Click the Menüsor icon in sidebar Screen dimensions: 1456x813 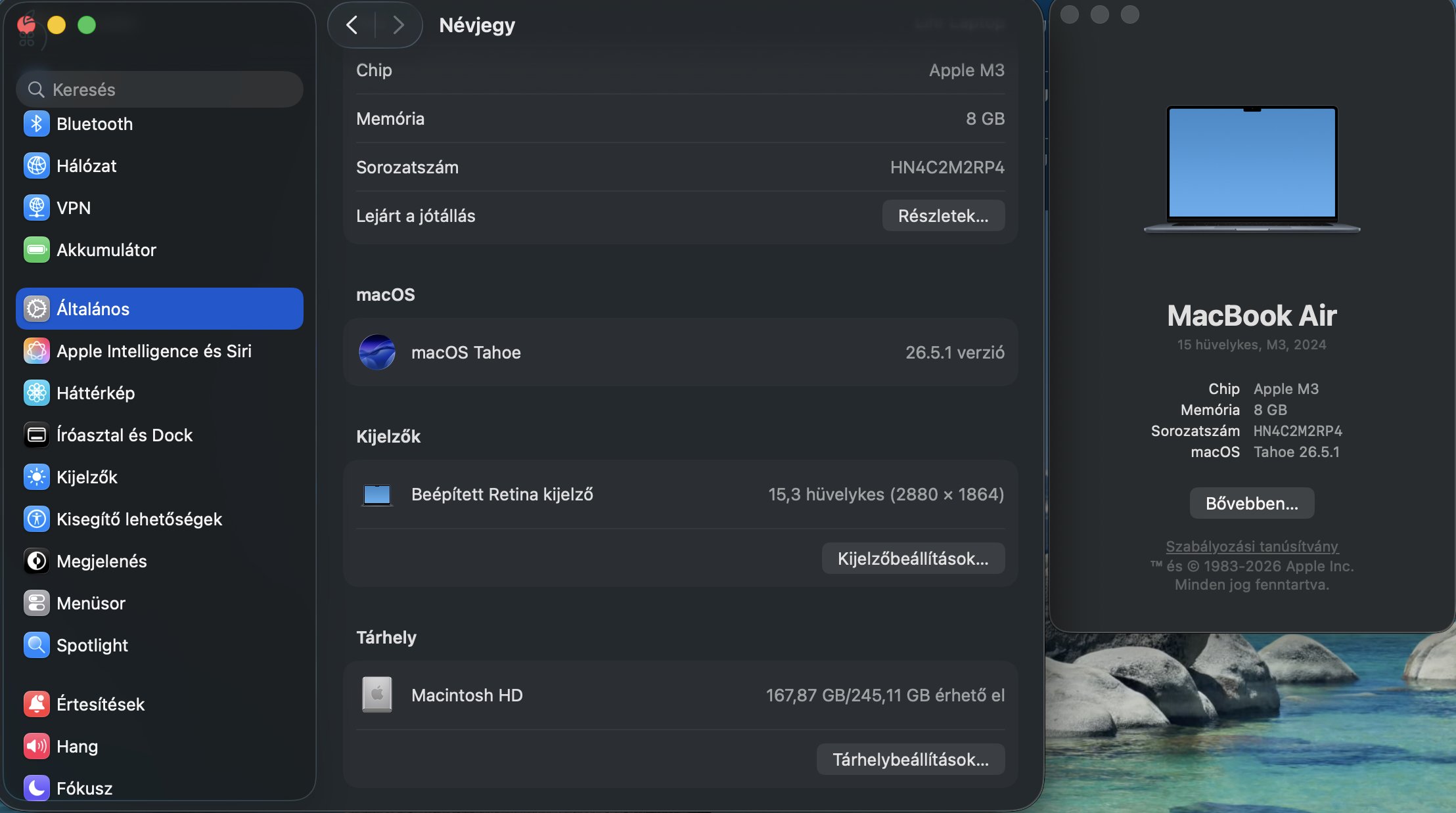[37, 603]
